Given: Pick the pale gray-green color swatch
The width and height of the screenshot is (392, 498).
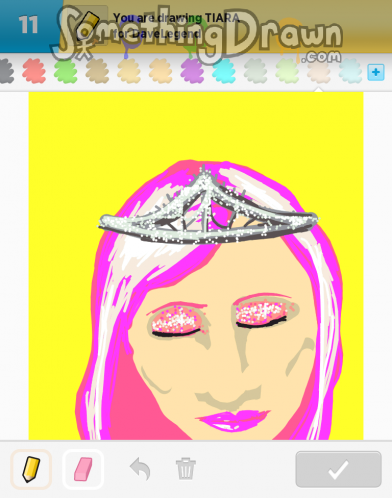Looking at the screenshot, I should 256,71.
